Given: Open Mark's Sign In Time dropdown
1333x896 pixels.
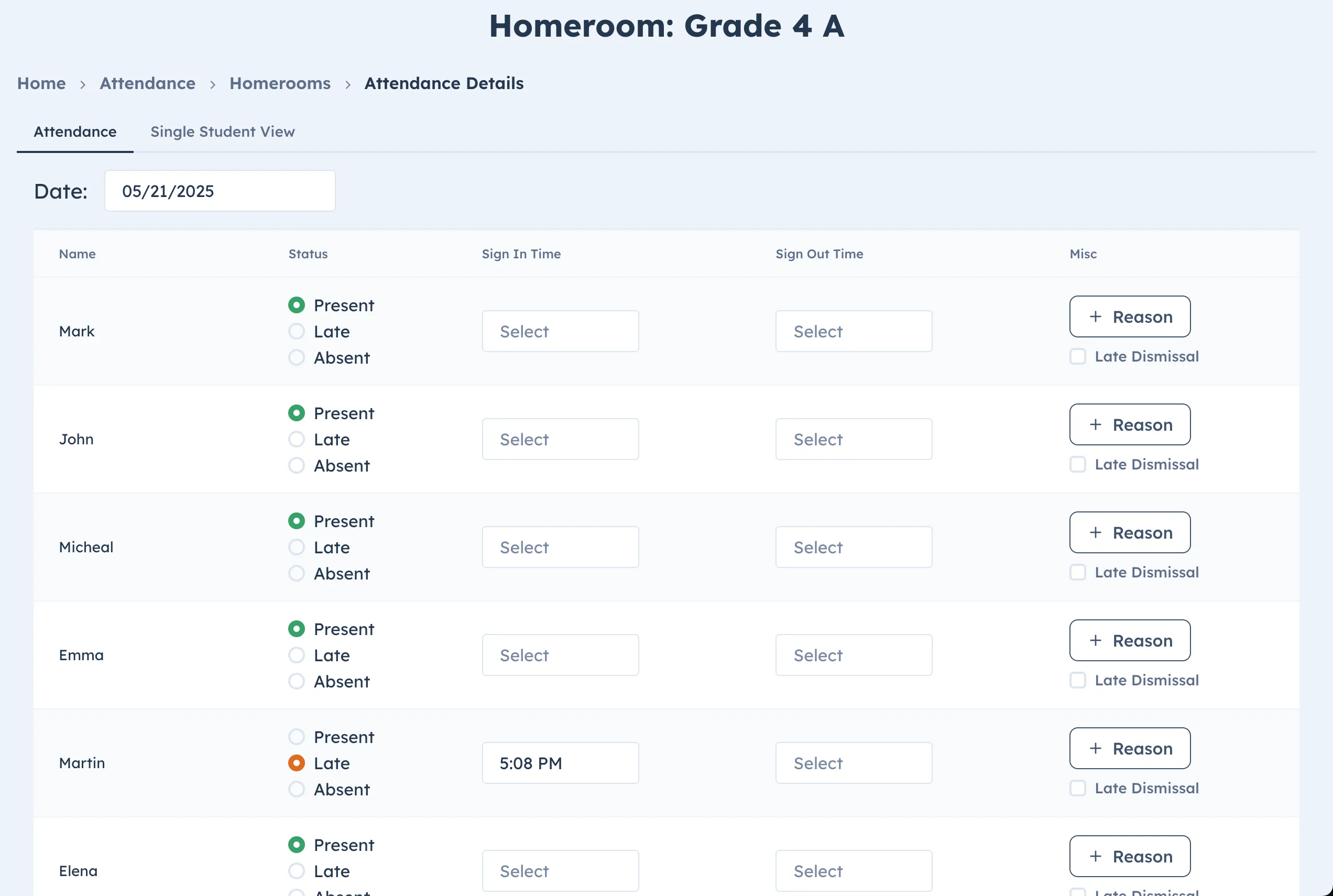Looking at the screenshot, I should [560, 332].
